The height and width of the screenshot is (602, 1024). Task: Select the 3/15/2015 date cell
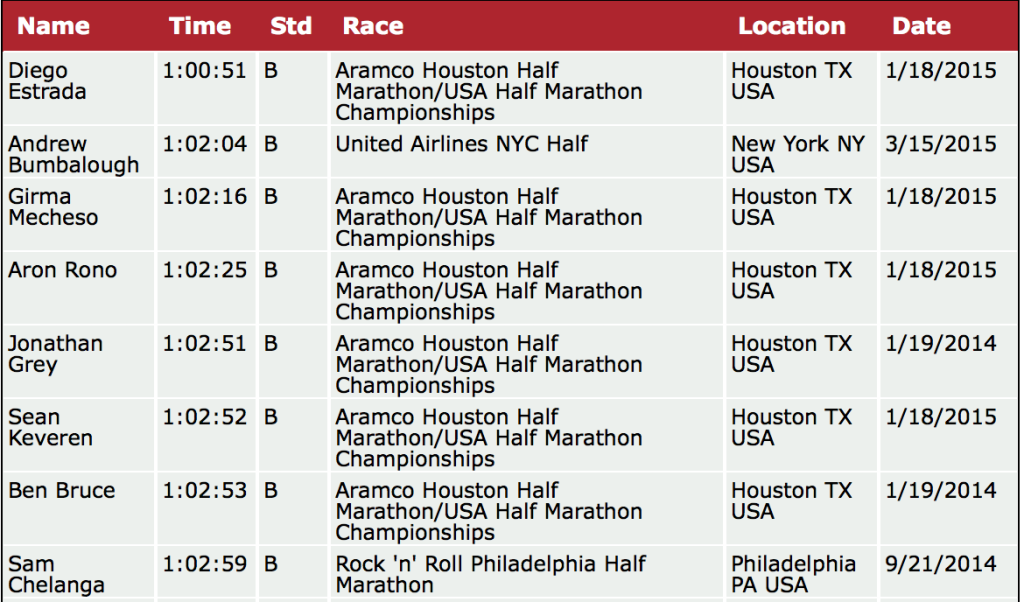(940, 144)
